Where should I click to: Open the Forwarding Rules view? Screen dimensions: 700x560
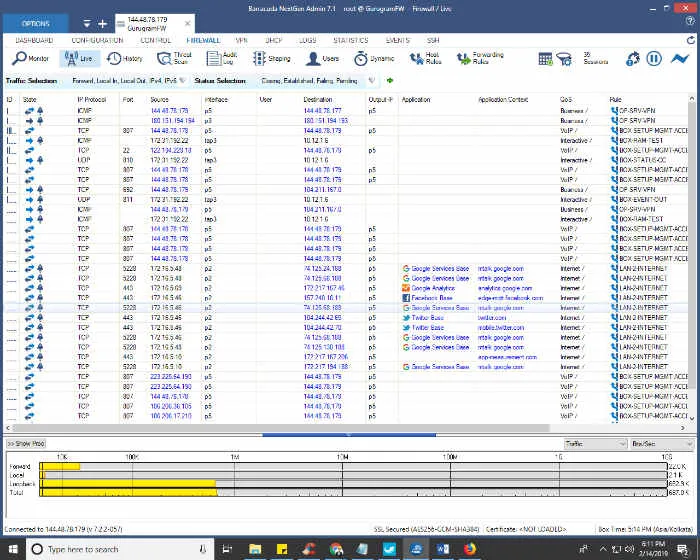[x=480, y=58]
